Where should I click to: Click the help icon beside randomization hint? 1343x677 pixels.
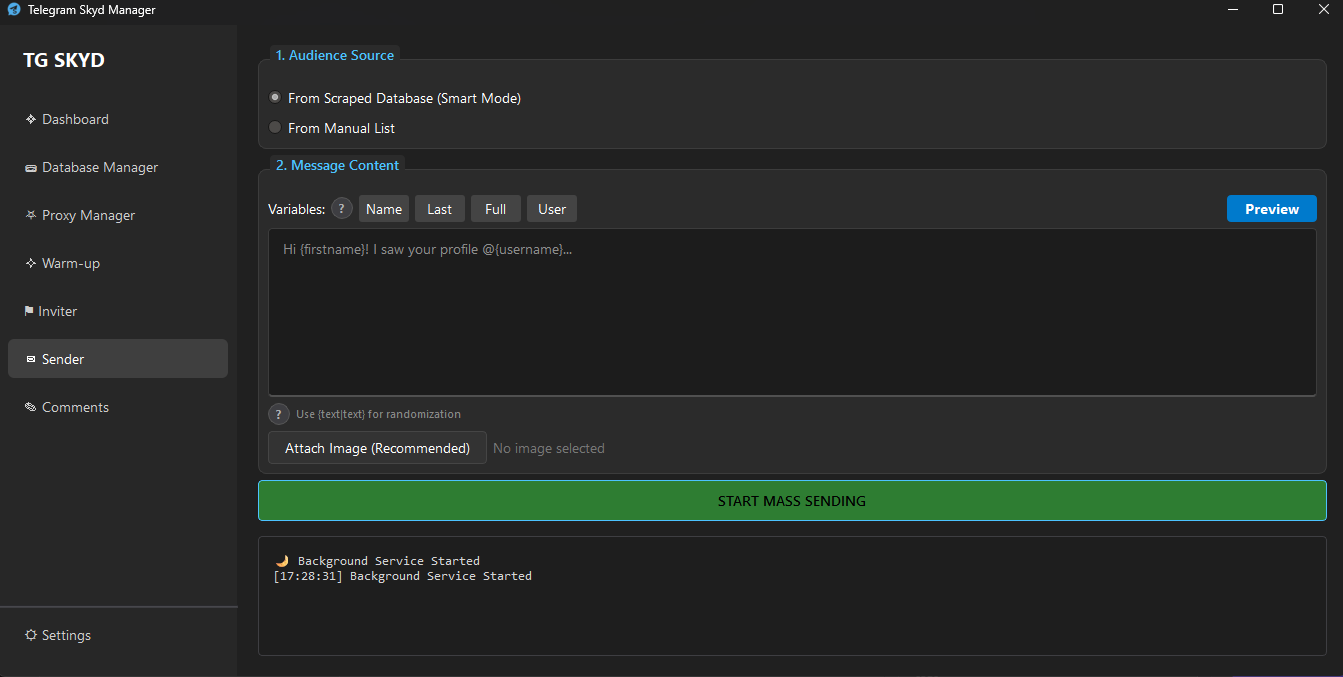tap(279, 414)
